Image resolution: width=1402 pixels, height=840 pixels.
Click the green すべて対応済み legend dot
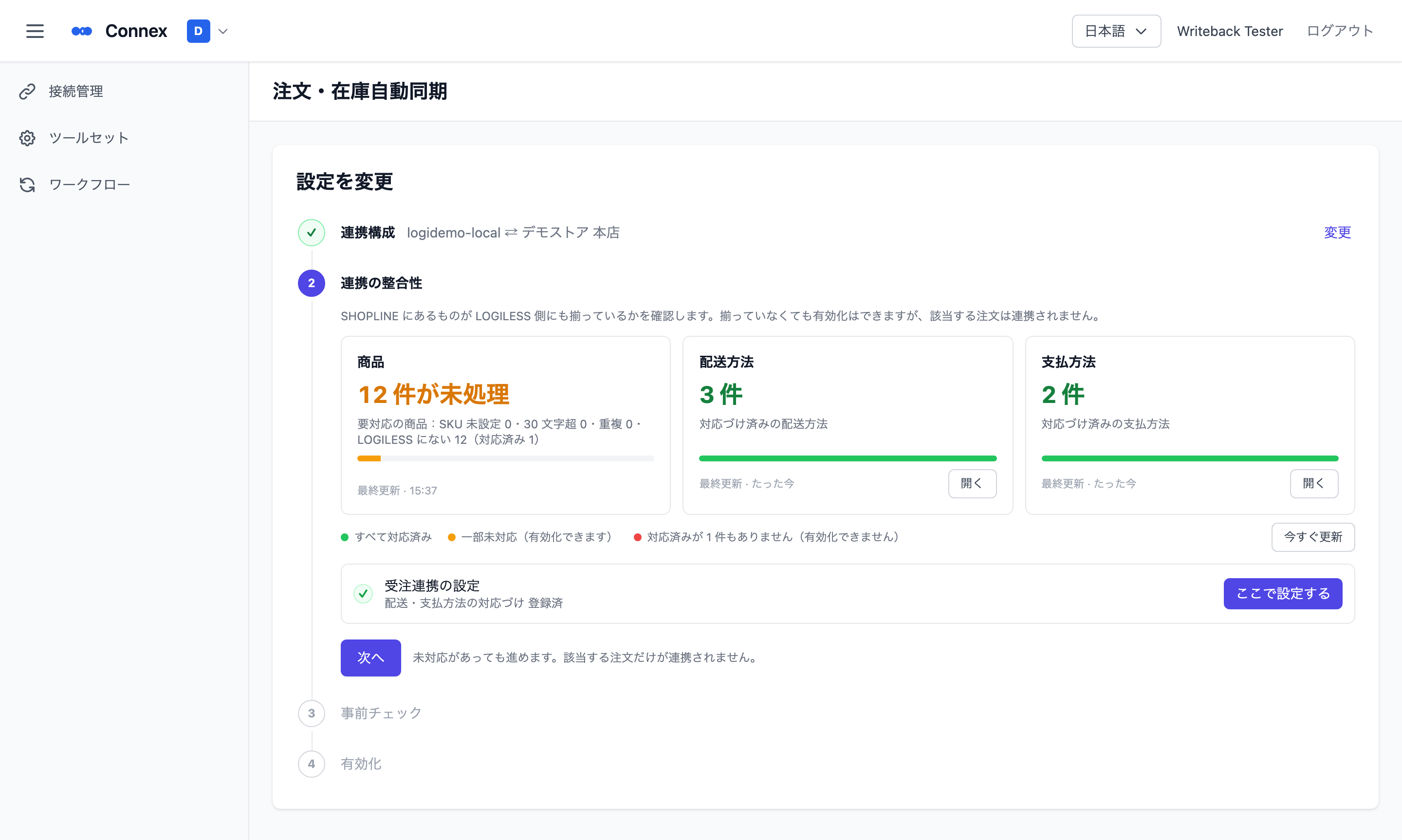(x=344, y=537)
